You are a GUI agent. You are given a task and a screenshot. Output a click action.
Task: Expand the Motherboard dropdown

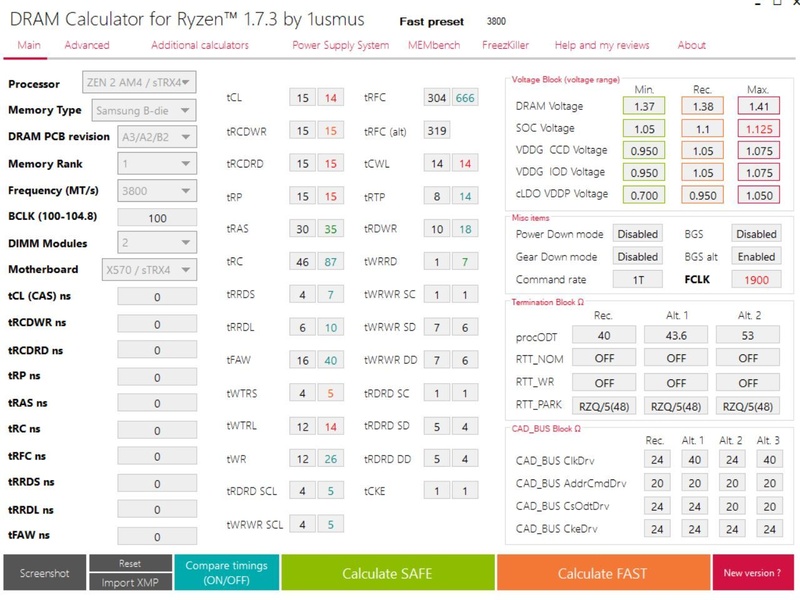(x=149, y=269)
